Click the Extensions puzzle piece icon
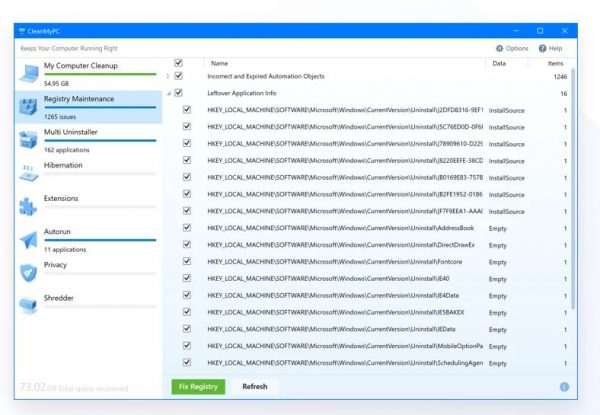Viewport: 600px width, 415px height. click(29, 207)
